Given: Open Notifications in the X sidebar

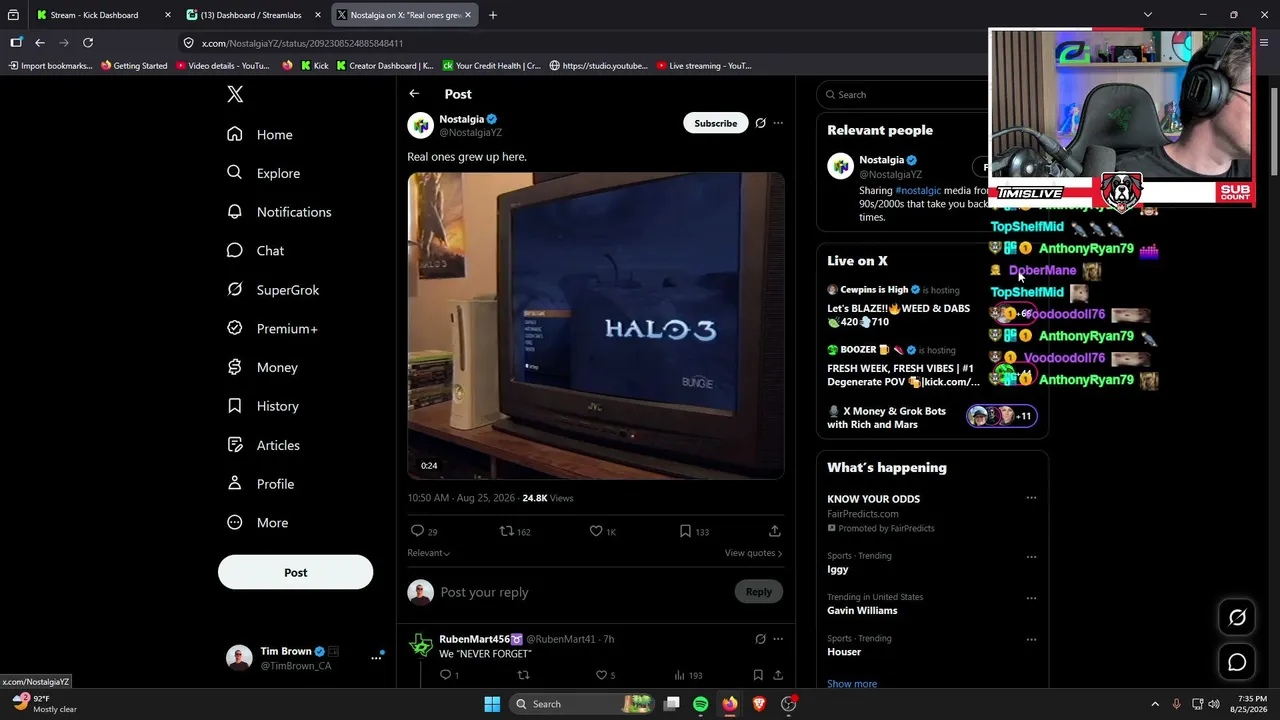Looking at the screenshot, I should [279, 212].
